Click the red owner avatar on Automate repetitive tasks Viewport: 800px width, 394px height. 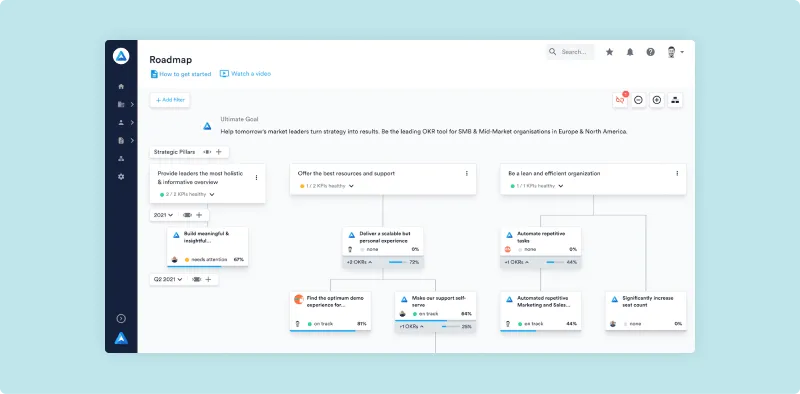point(508,250)
